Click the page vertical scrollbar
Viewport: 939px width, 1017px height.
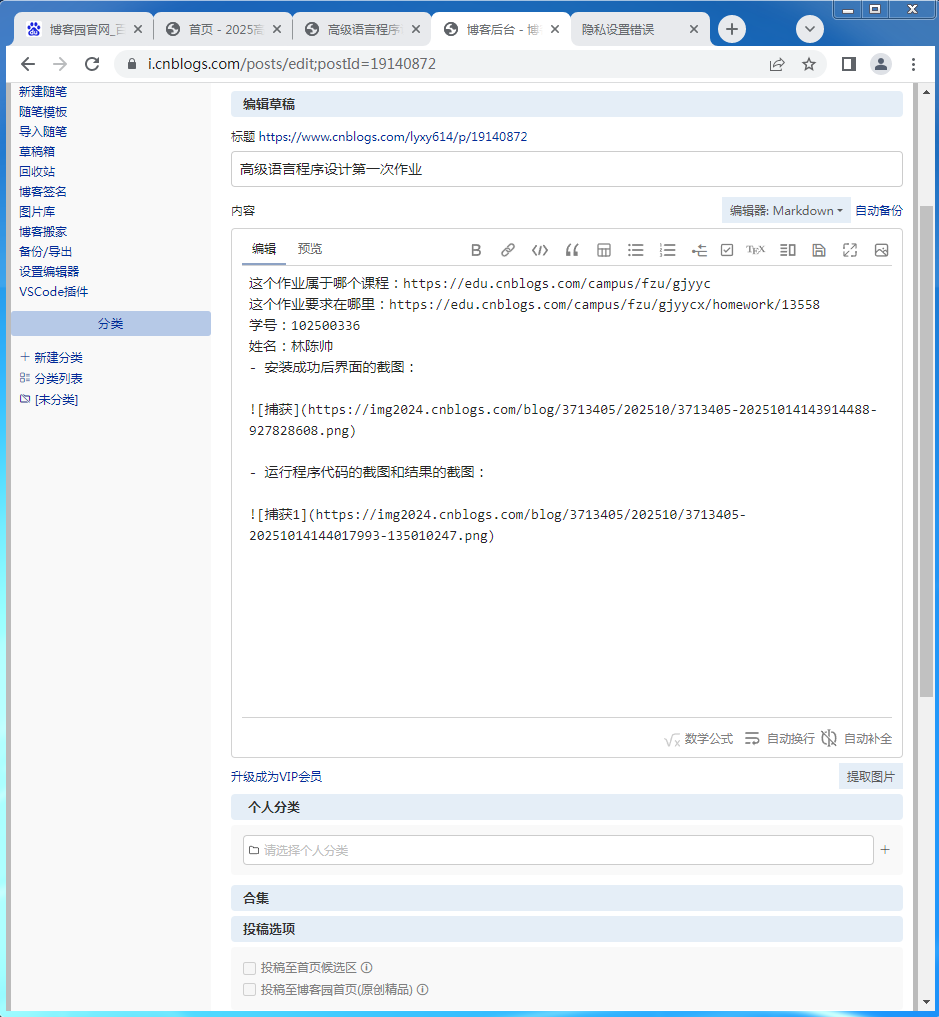(x=927, y=451)
